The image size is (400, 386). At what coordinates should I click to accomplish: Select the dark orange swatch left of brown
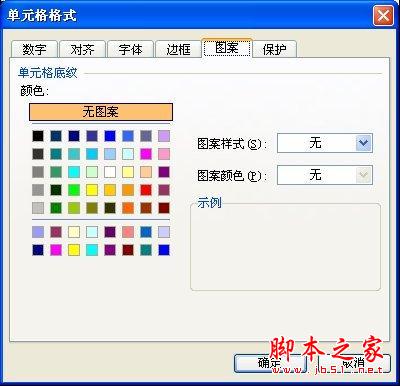(x=128, y=208)
